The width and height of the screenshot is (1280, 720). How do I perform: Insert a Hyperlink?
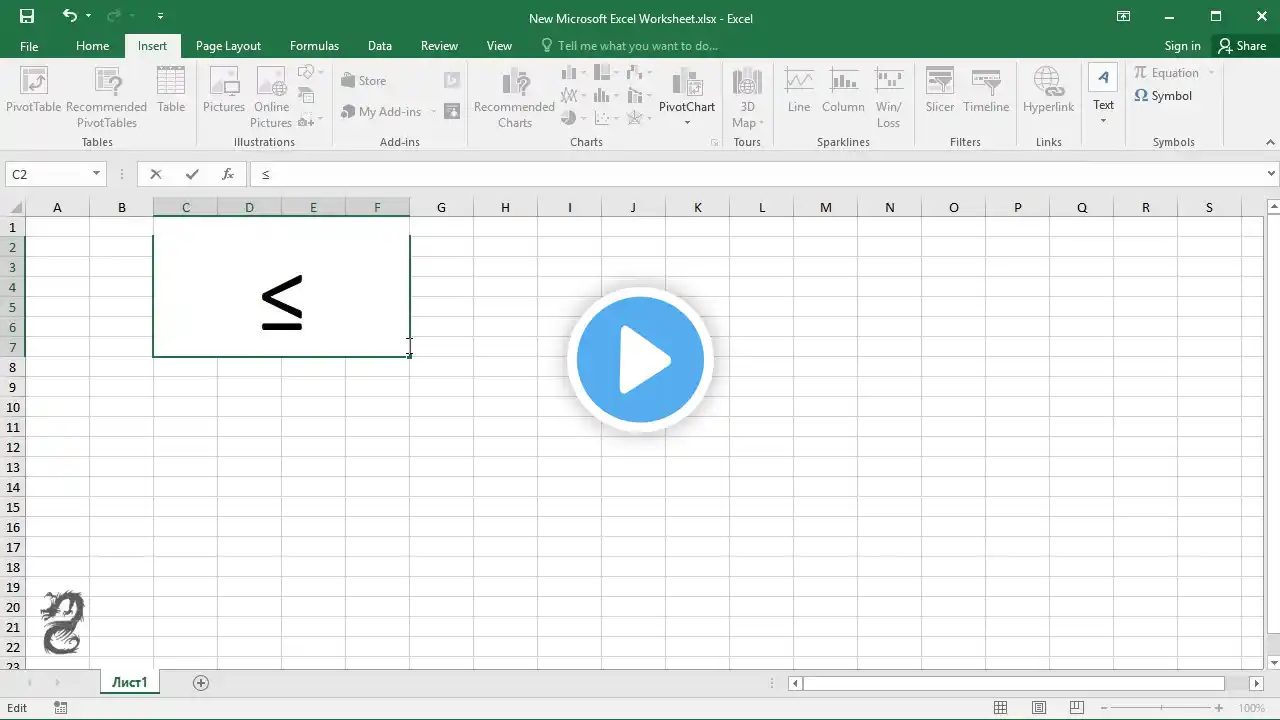point(1048,90)
